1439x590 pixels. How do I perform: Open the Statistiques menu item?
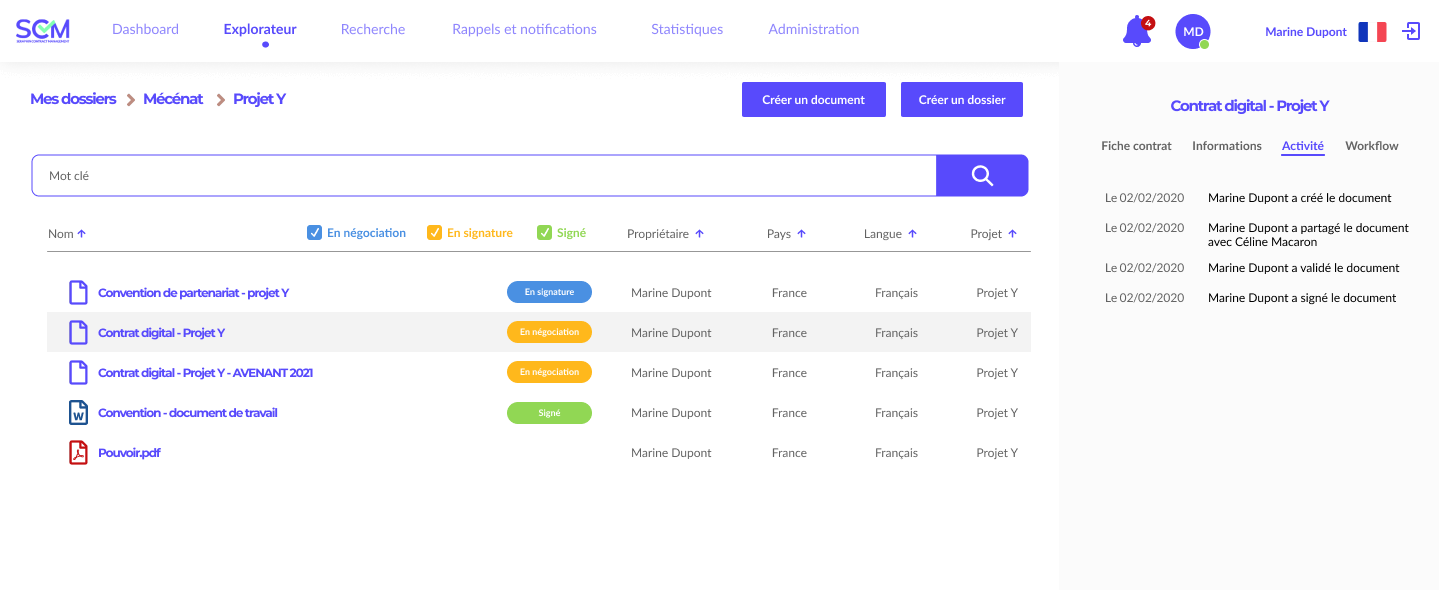(x=686, y=29)
